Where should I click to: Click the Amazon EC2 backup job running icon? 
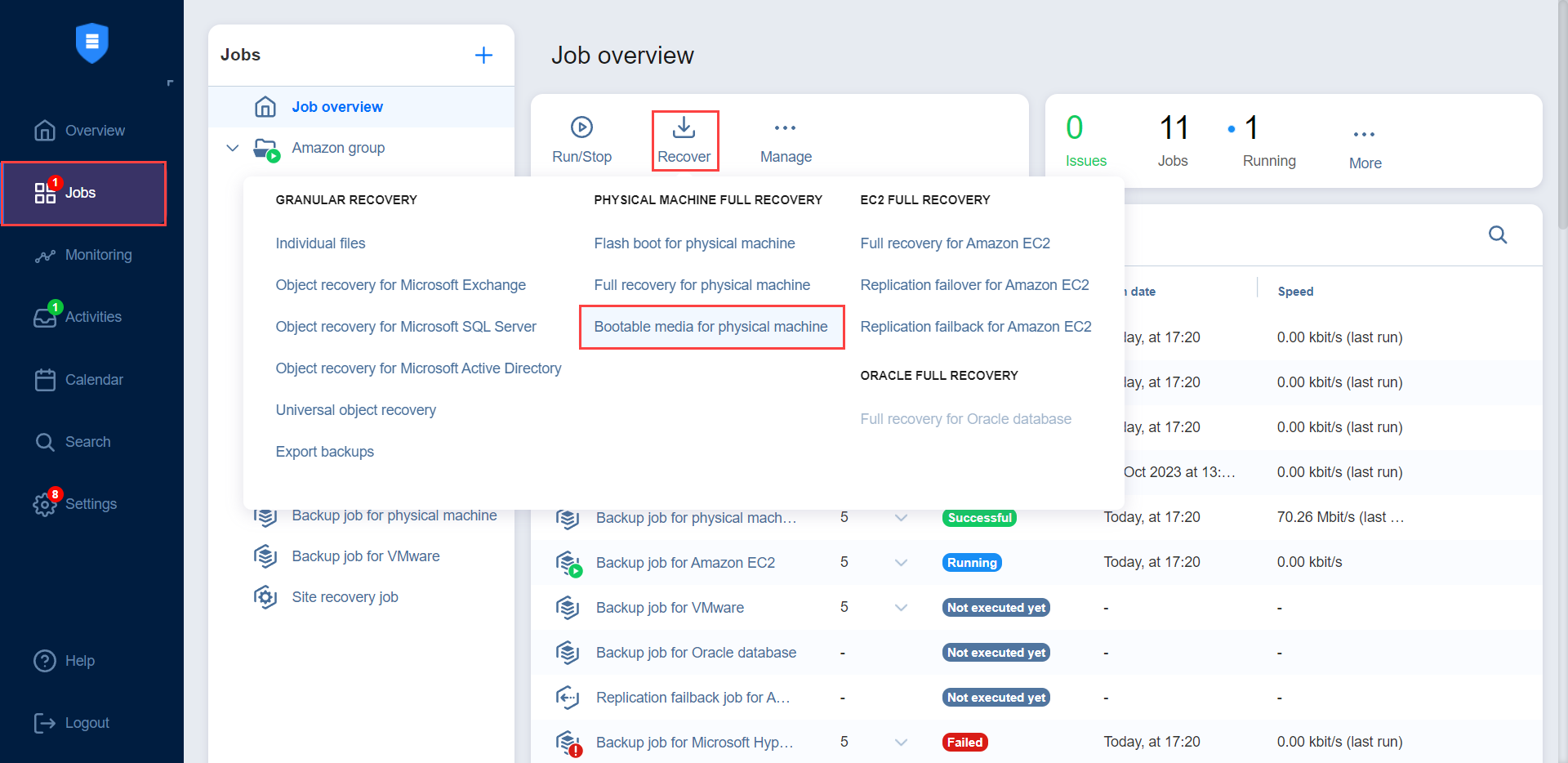pyautogui.click(x=568, y=564)
